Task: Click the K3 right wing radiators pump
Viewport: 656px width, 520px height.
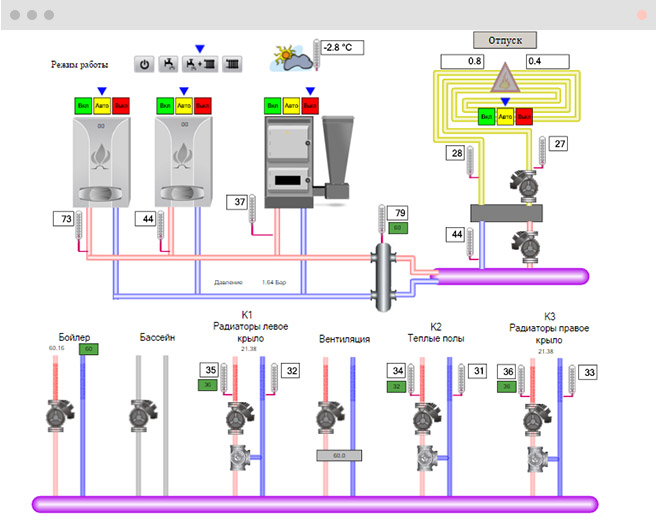Action: [x=537, y=420]
